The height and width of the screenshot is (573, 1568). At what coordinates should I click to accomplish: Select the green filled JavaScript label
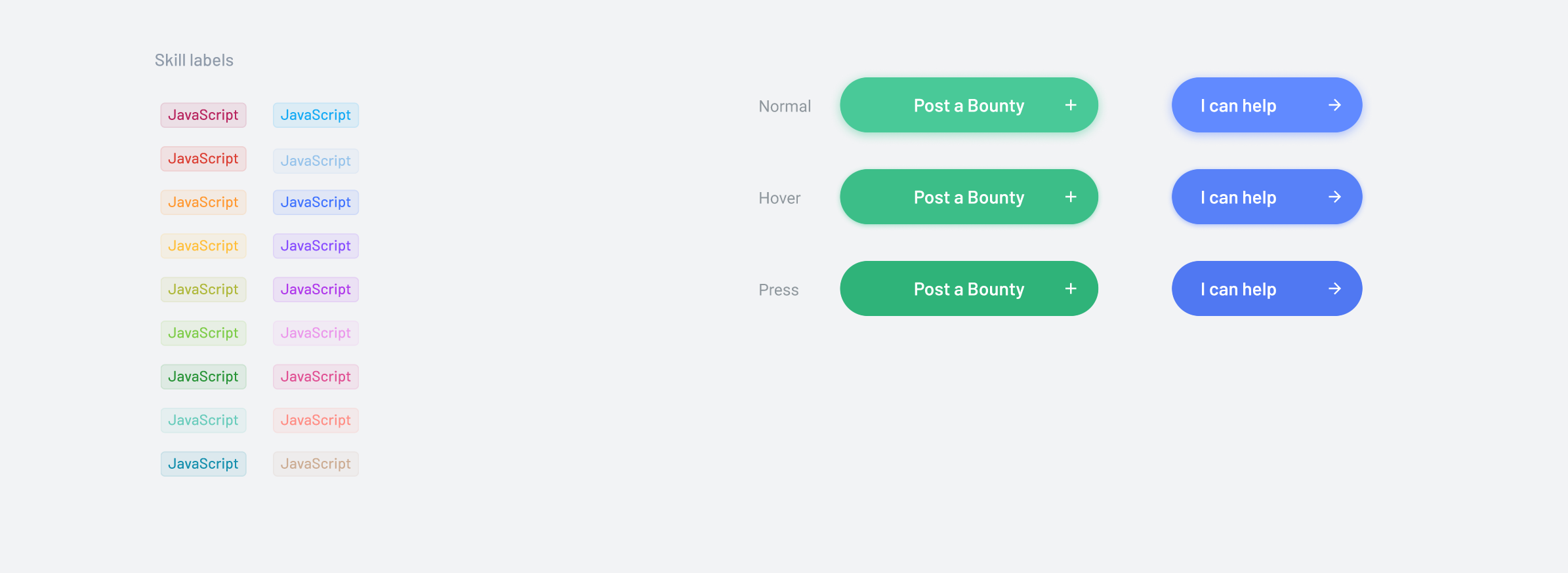pyautogui.click(x=203, y=376)
